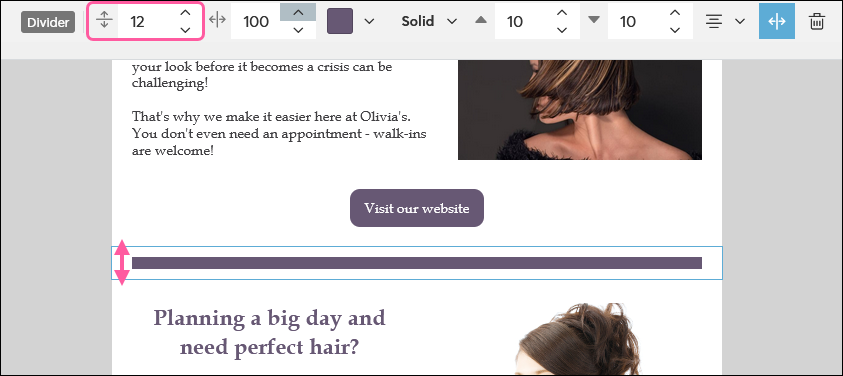The width and height of the screenshot is (843, 376).
Task: Click the bottom padding triangle icon
Action: click(x=594, y=20)
